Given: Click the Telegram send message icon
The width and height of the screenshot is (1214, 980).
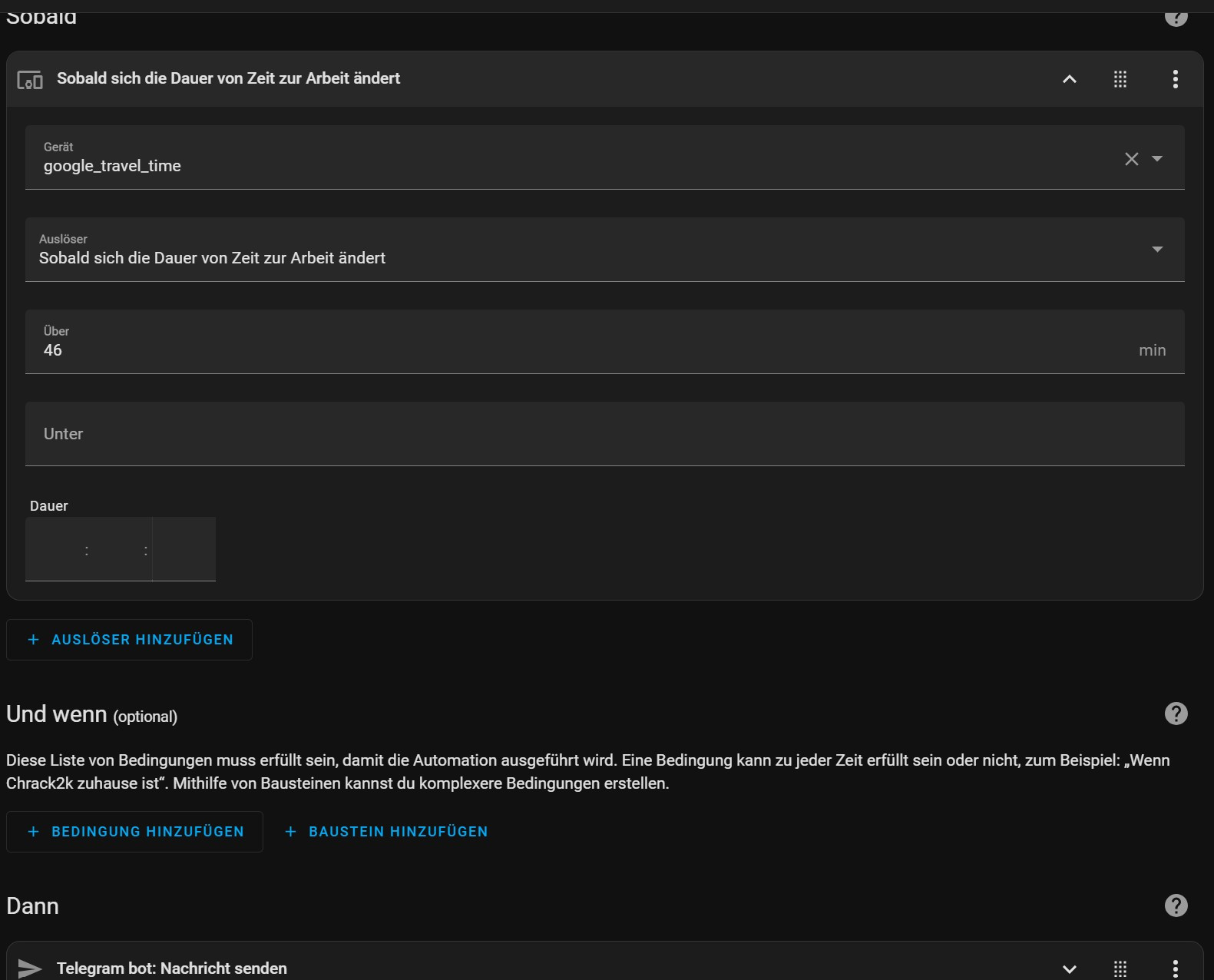Looking at the screenshot, I should tap(30, 968).
